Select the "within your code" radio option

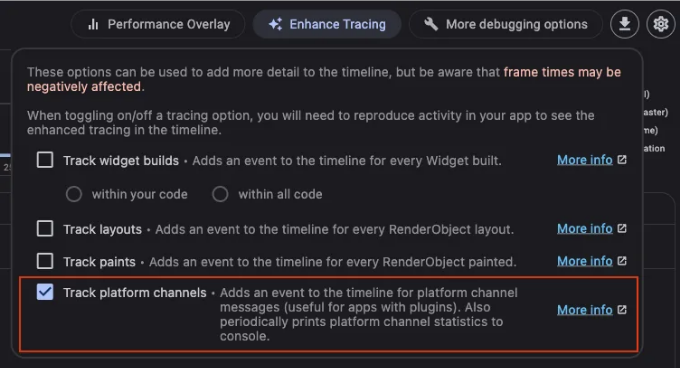tap(74, 194)
